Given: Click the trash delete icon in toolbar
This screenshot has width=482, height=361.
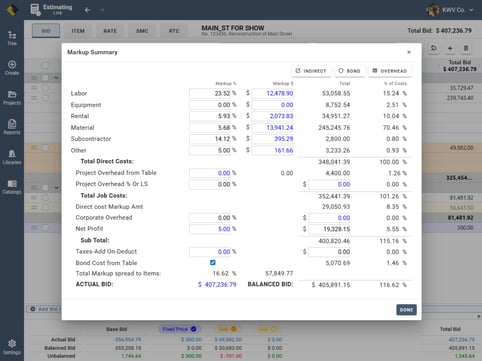Looking at the screenshot, I should (x=466, y=48).
